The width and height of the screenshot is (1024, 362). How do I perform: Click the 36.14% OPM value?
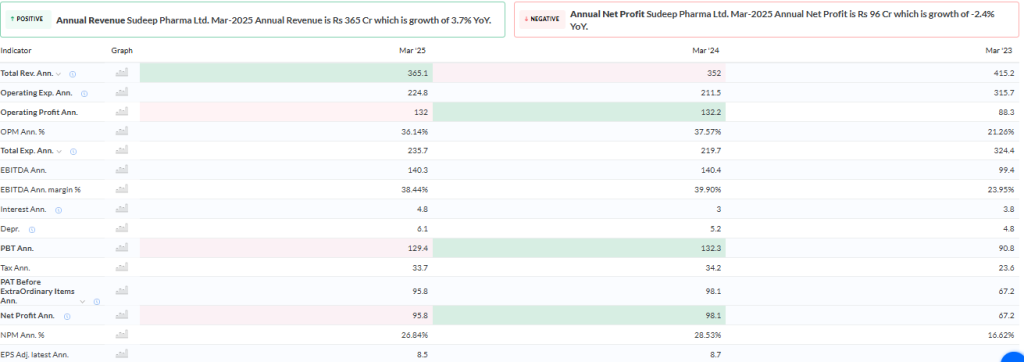point(415,132)
